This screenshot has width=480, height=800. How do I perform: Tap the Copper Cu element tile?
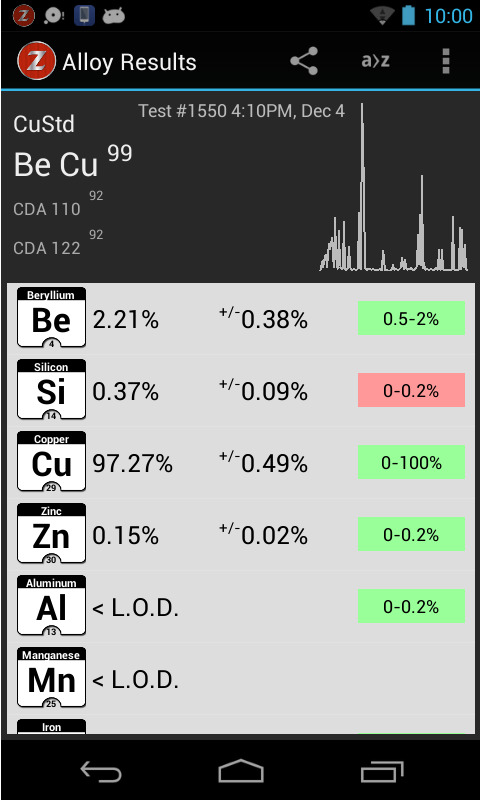click(x=51, y=461)
